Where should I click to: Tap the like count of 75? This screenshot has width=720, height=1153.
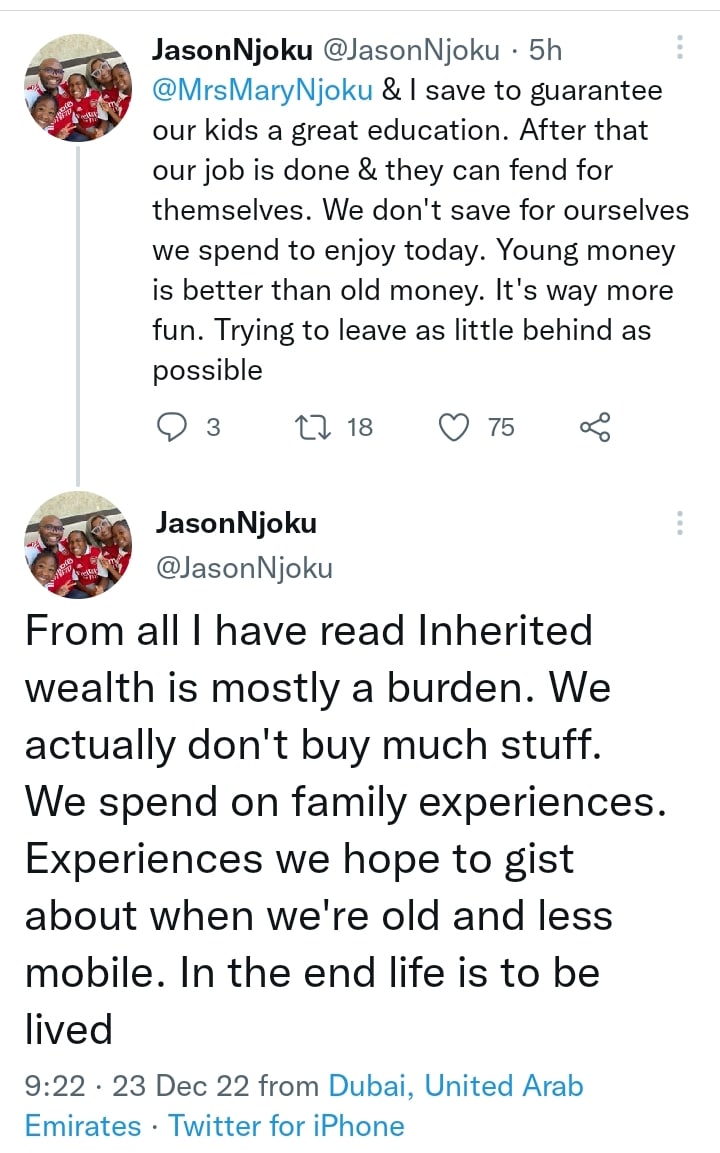(500, 428)
